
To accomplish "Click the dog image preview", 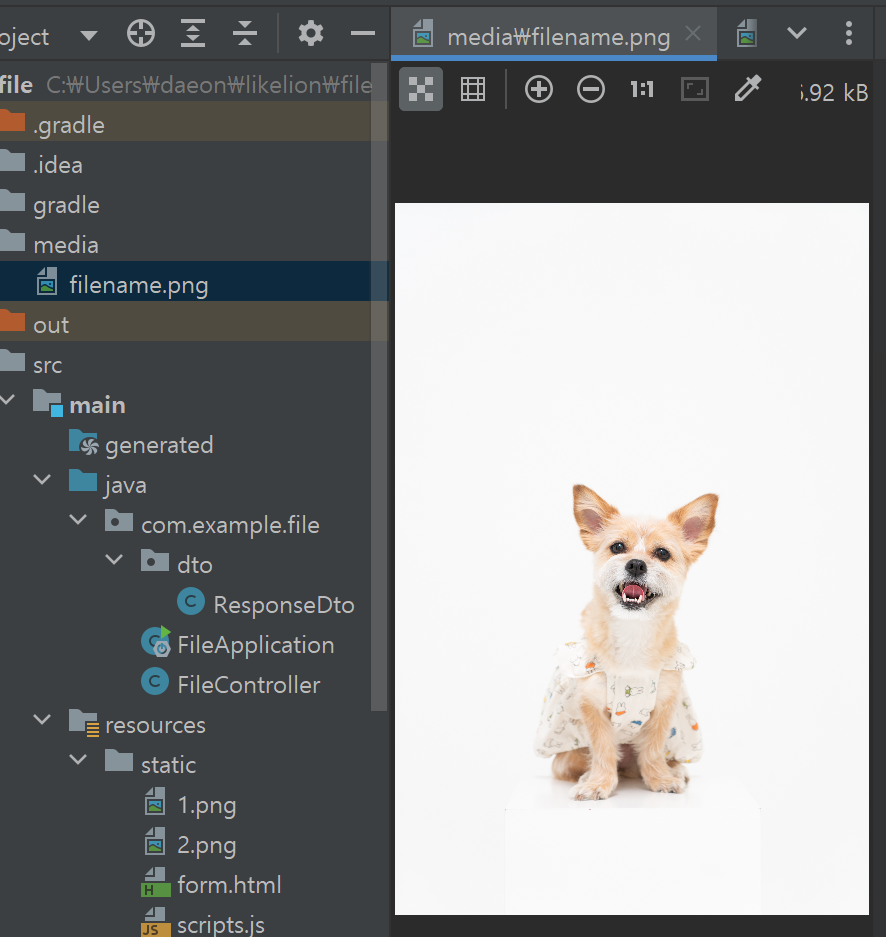I will click(x=631, y=559).
